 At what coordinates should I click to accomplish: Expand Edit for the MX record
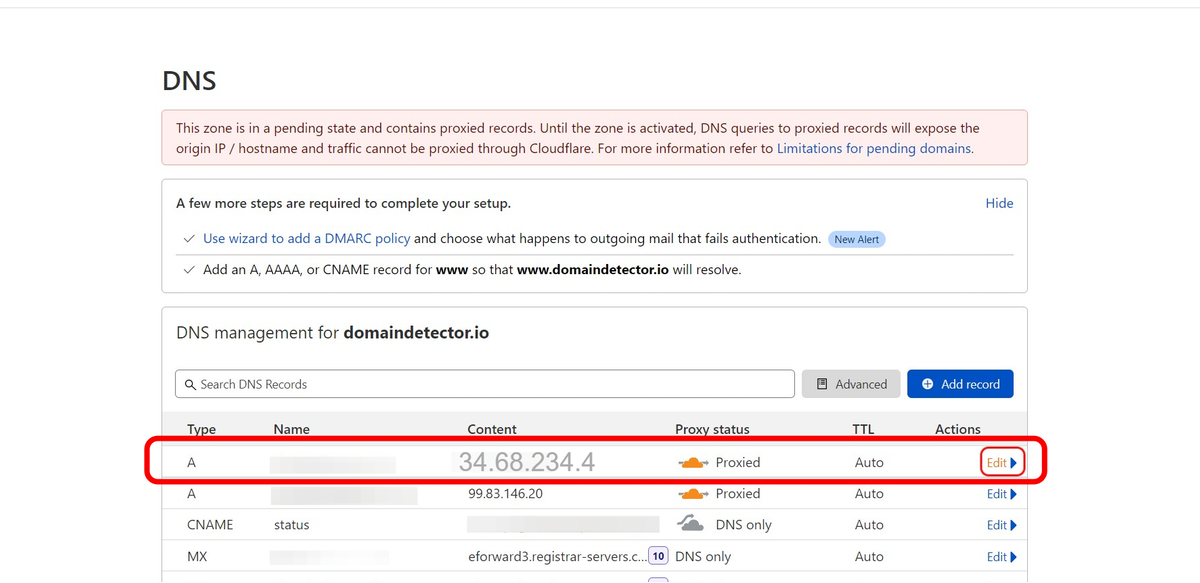pos(1001,557)
